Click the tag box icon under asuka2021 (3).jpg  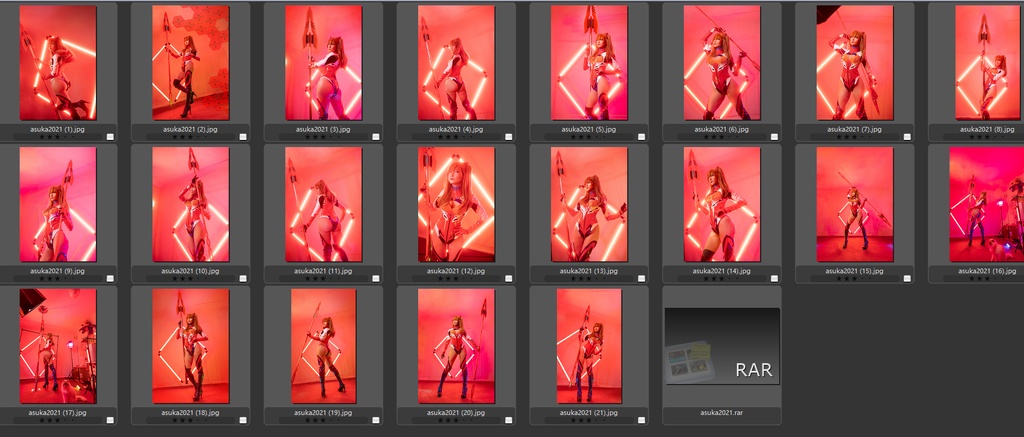click(x=376, y=137)
